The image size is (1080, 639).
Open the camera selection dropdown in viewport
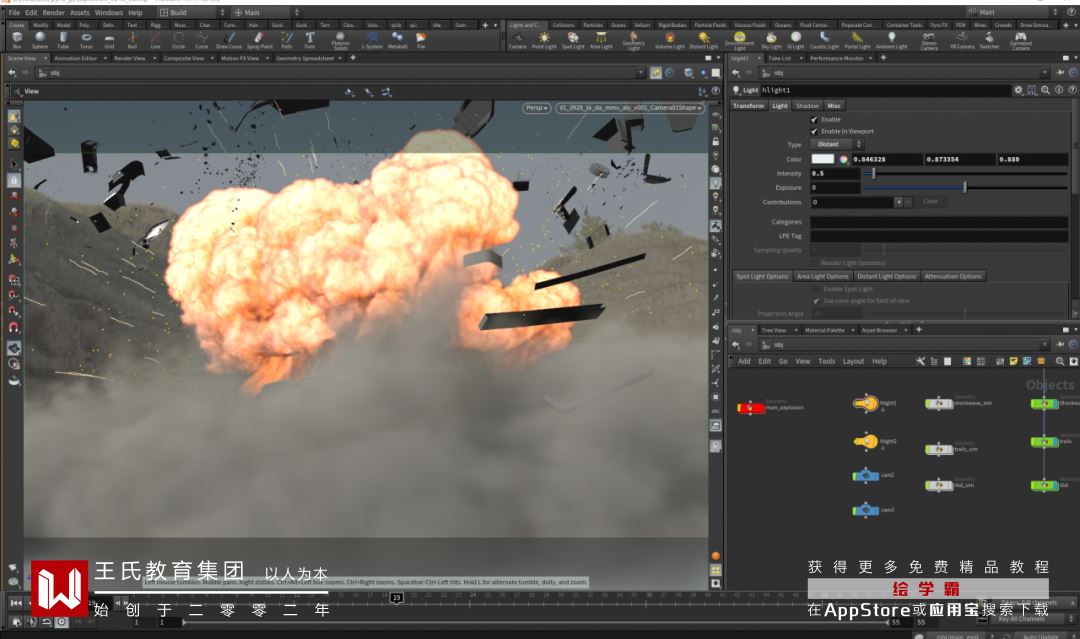[630, 108]
